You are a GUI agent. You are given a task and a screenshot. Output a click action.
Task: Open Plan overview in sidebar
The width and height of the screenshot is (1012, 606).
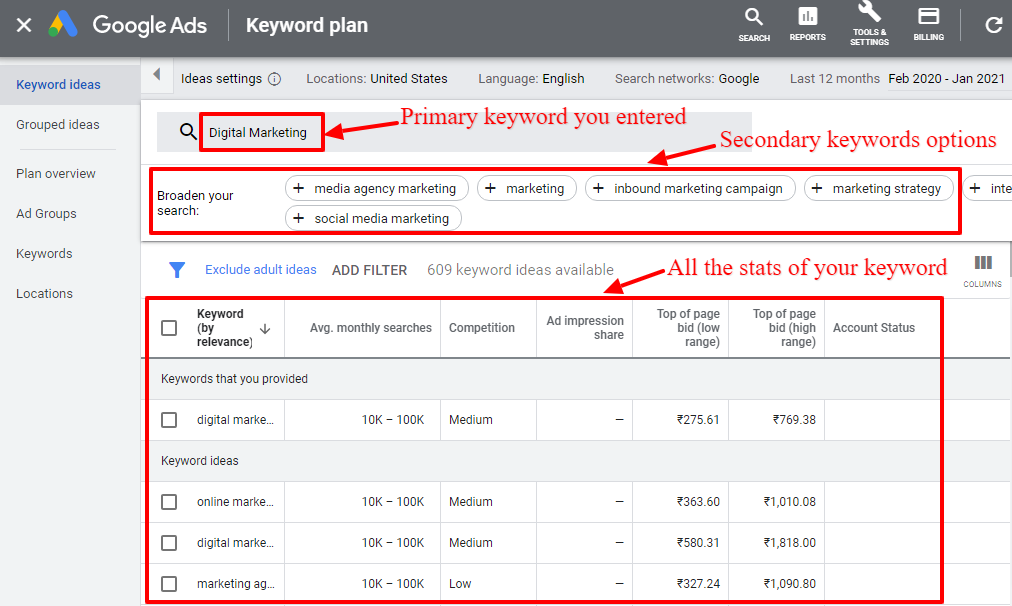(x=56, y=174)
